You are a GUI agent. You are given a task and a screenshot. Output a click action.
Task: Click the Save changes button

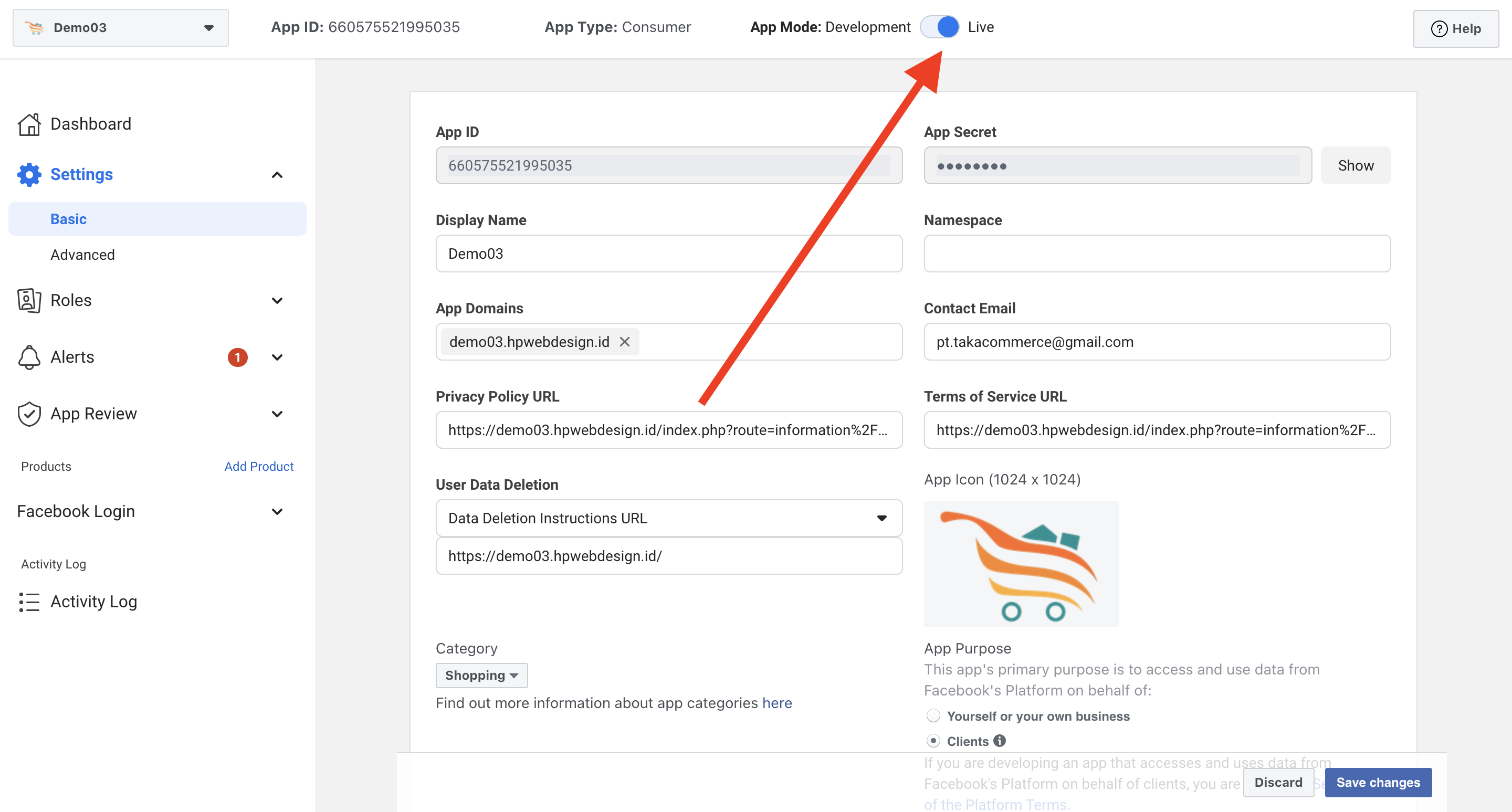1378,782
